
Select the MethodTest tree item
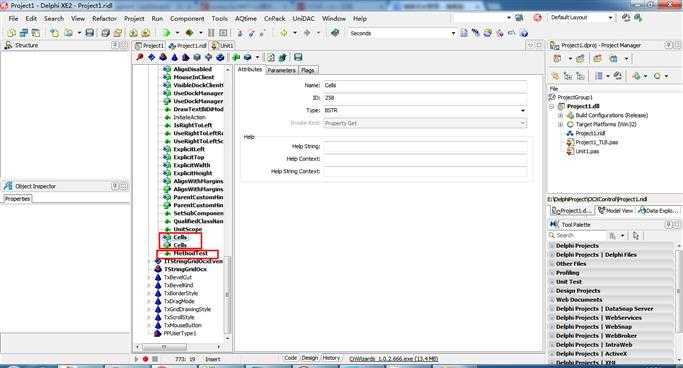pos(190,253)
